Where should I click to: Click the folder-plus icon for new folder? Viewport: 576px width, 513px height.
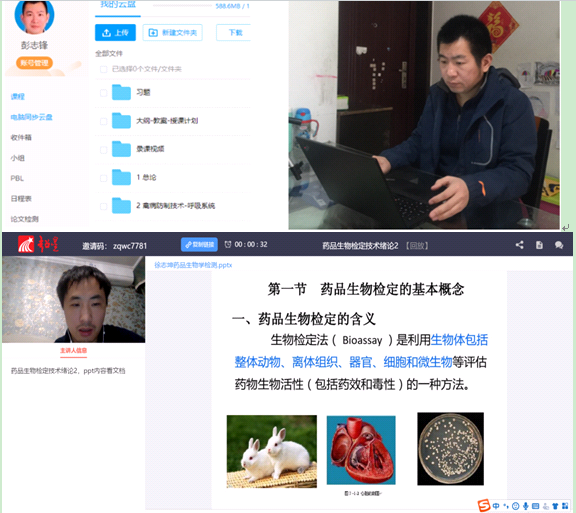153,33
